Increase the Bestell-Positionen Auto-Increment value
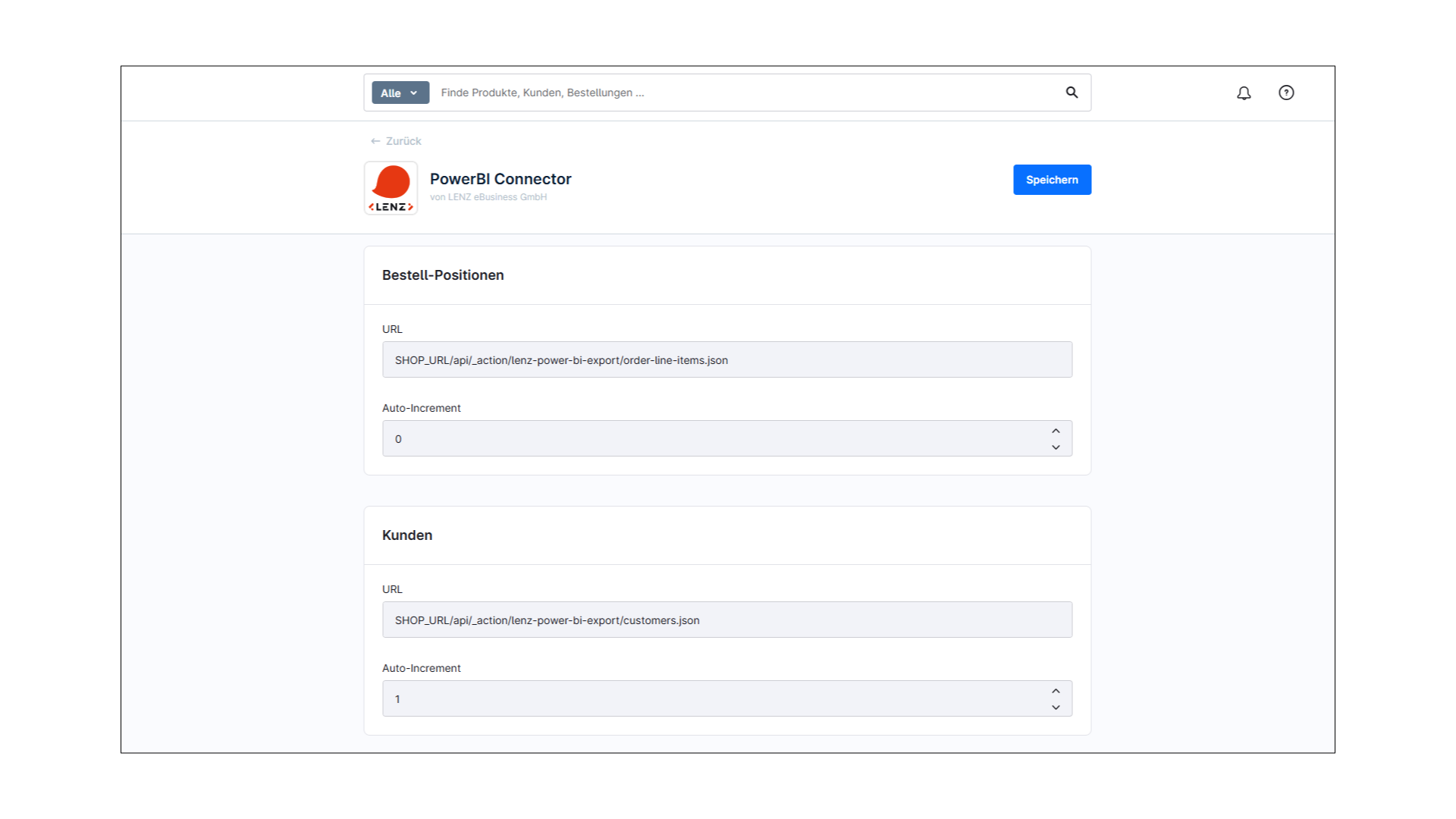 point(1056,431)
